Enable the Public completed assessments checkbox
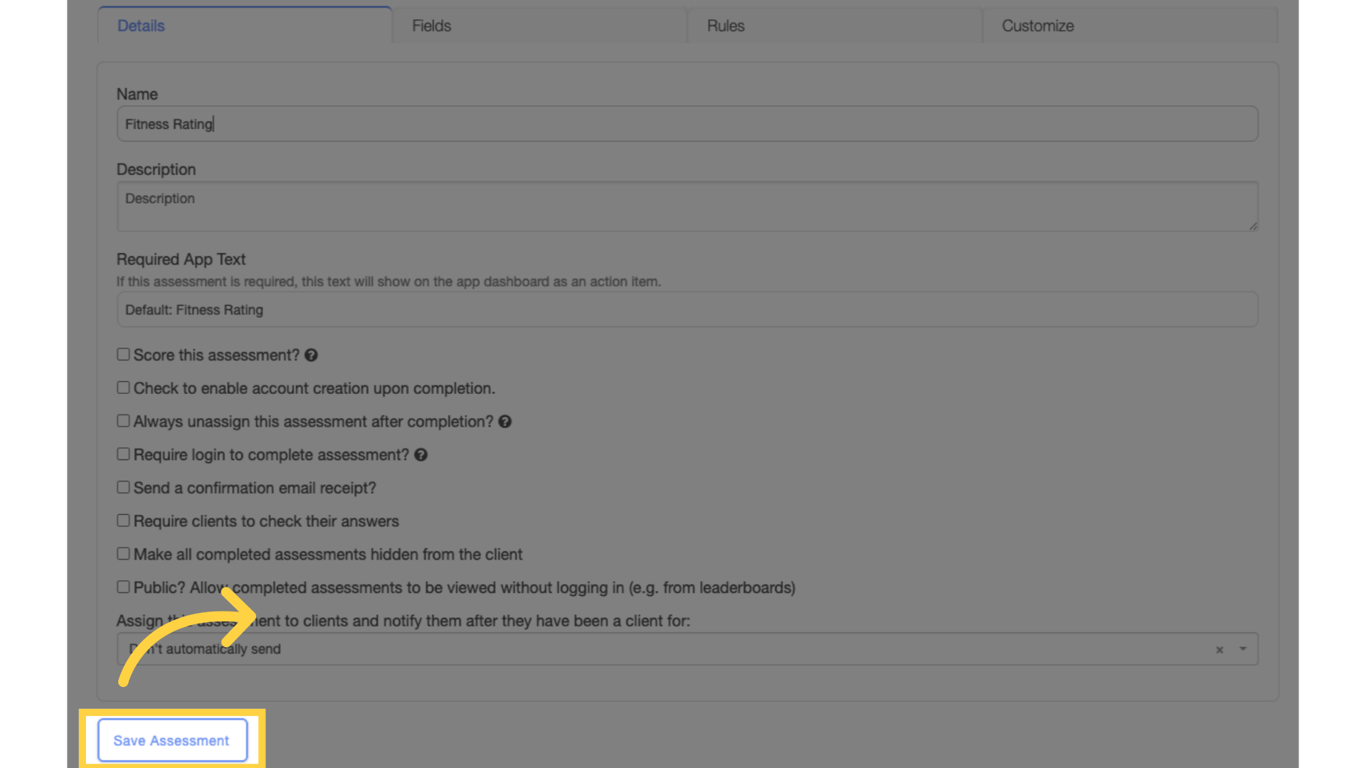 click(x=123, y=587)
